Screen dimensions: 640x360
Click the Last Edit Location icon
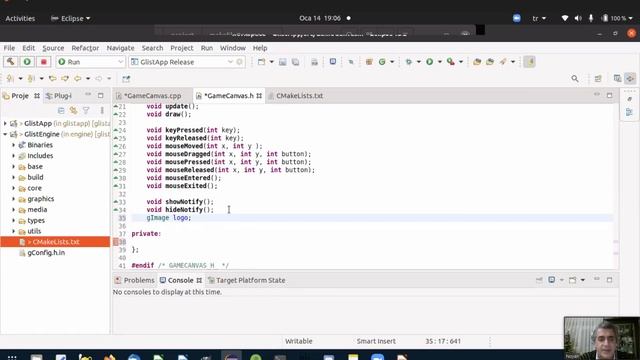click(52, 78)
